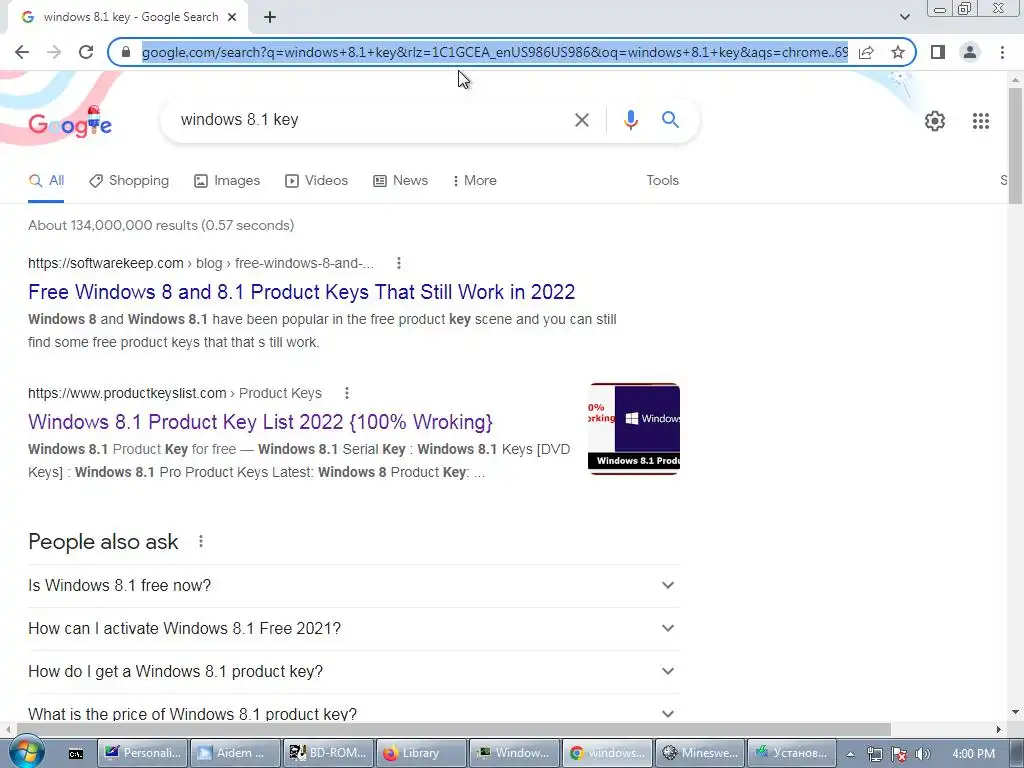Switch to Shopping results tab
The image size is (1024, 768).
coord(129,181)
